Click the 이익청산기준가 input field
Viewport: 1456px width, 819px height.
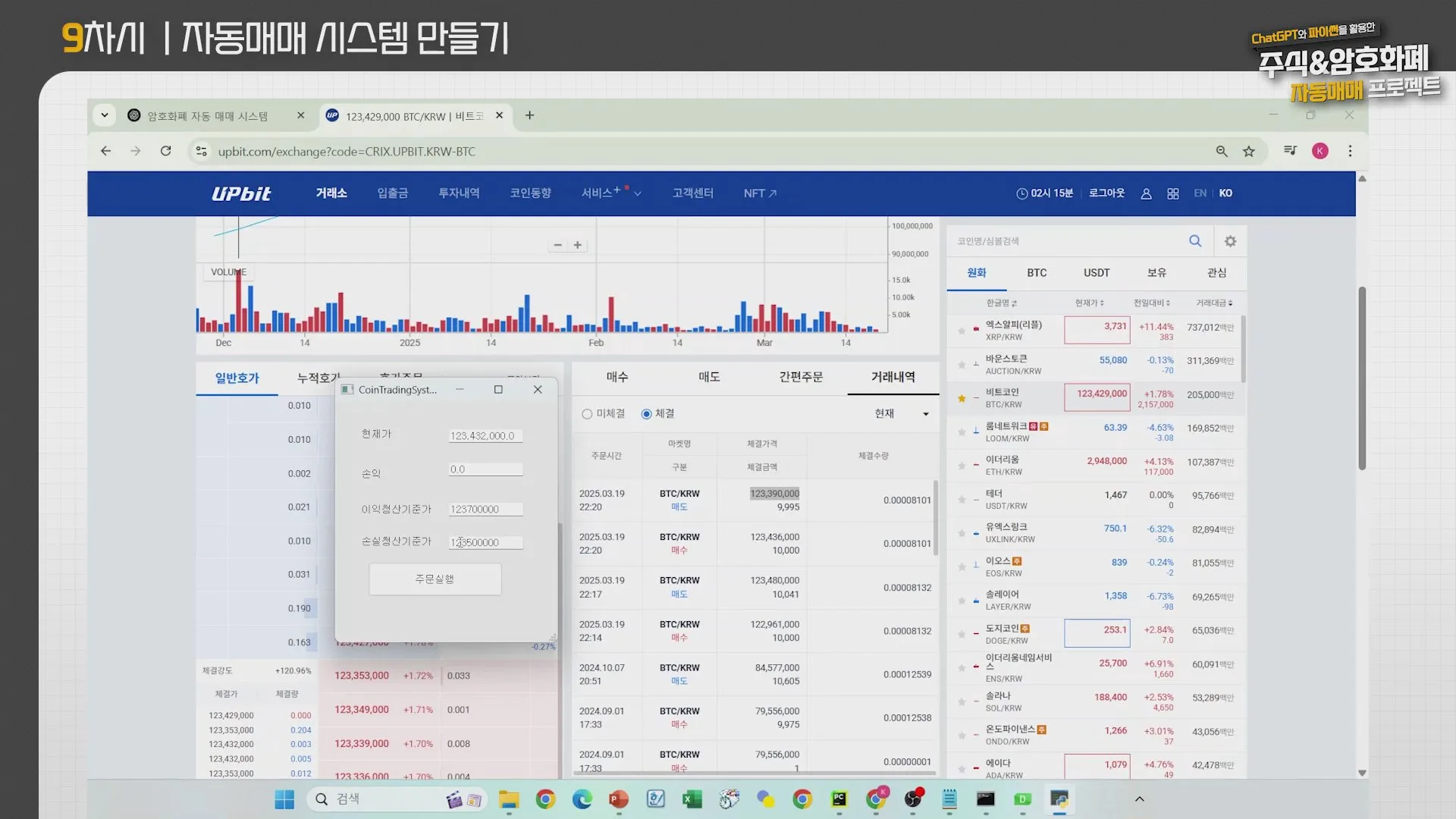485,510
